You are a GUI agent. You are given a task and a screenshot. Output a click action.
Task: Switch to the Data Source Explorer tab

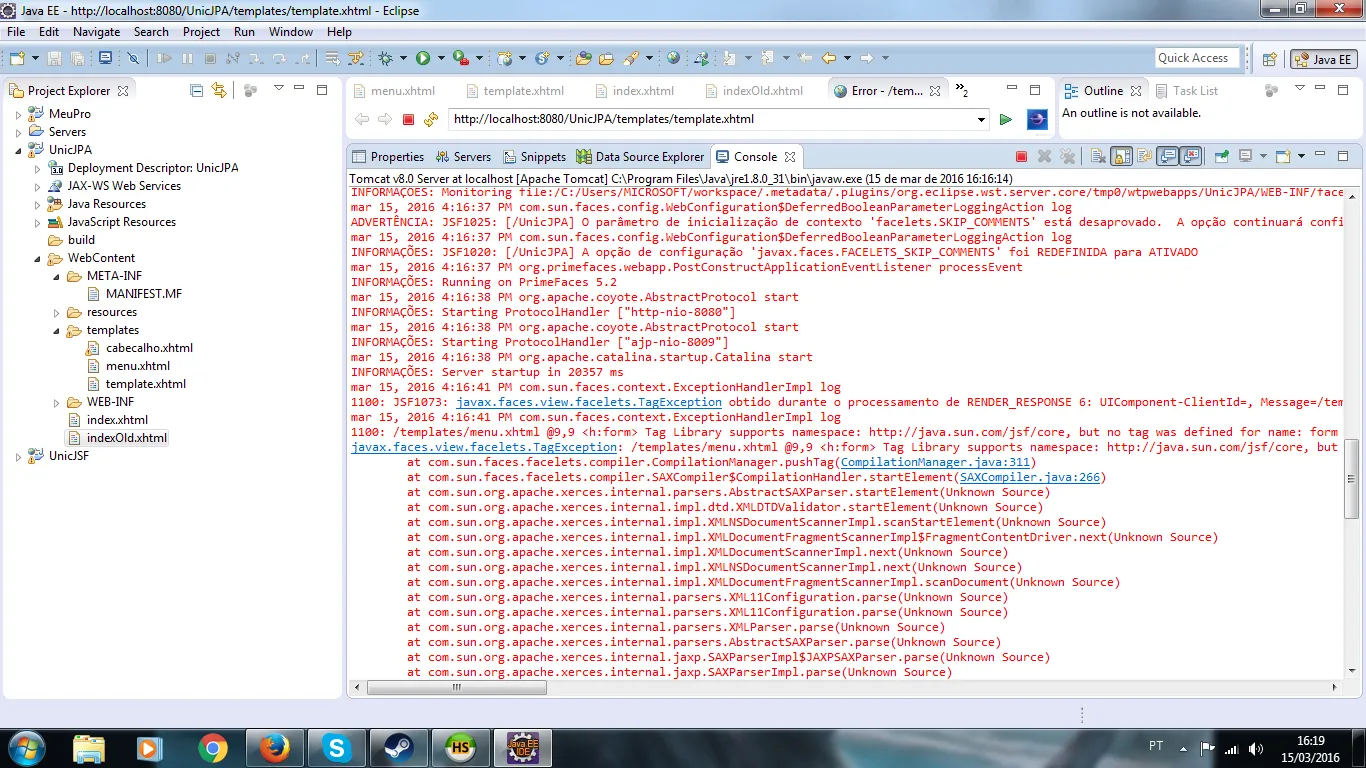[649, 157]
